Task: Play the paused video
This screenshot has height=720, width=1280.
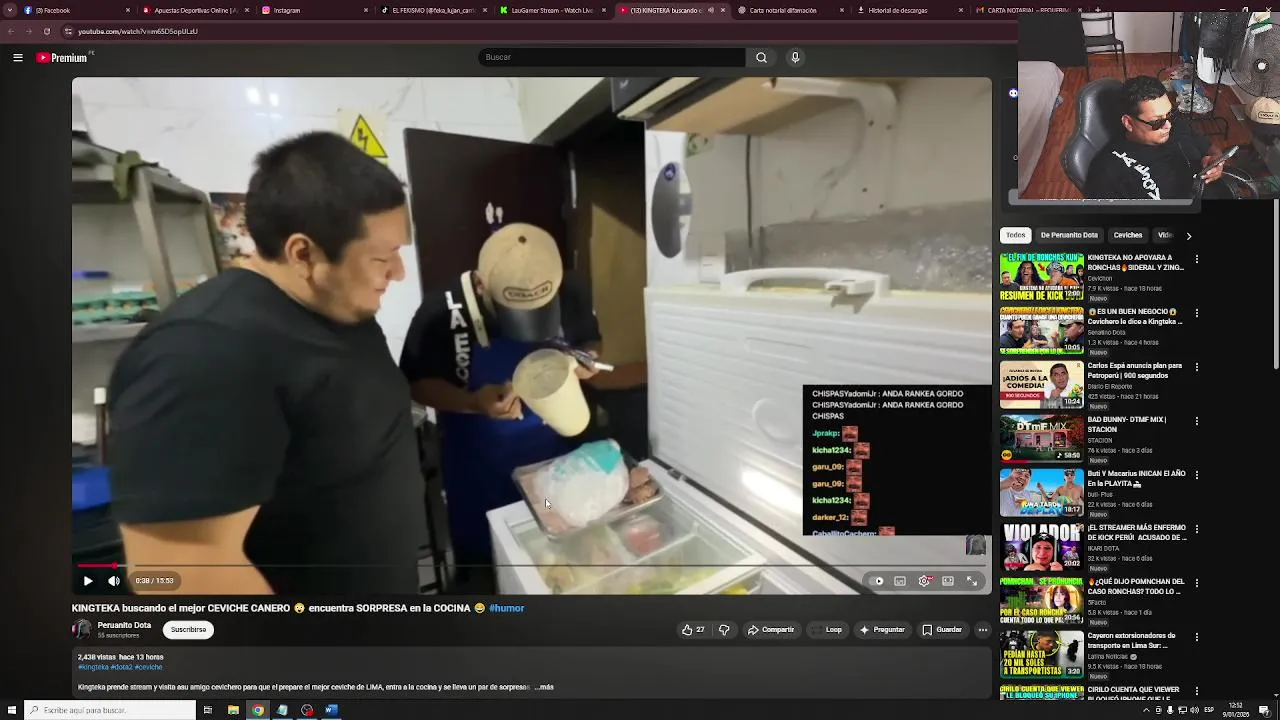Action: tap(88, 581)
